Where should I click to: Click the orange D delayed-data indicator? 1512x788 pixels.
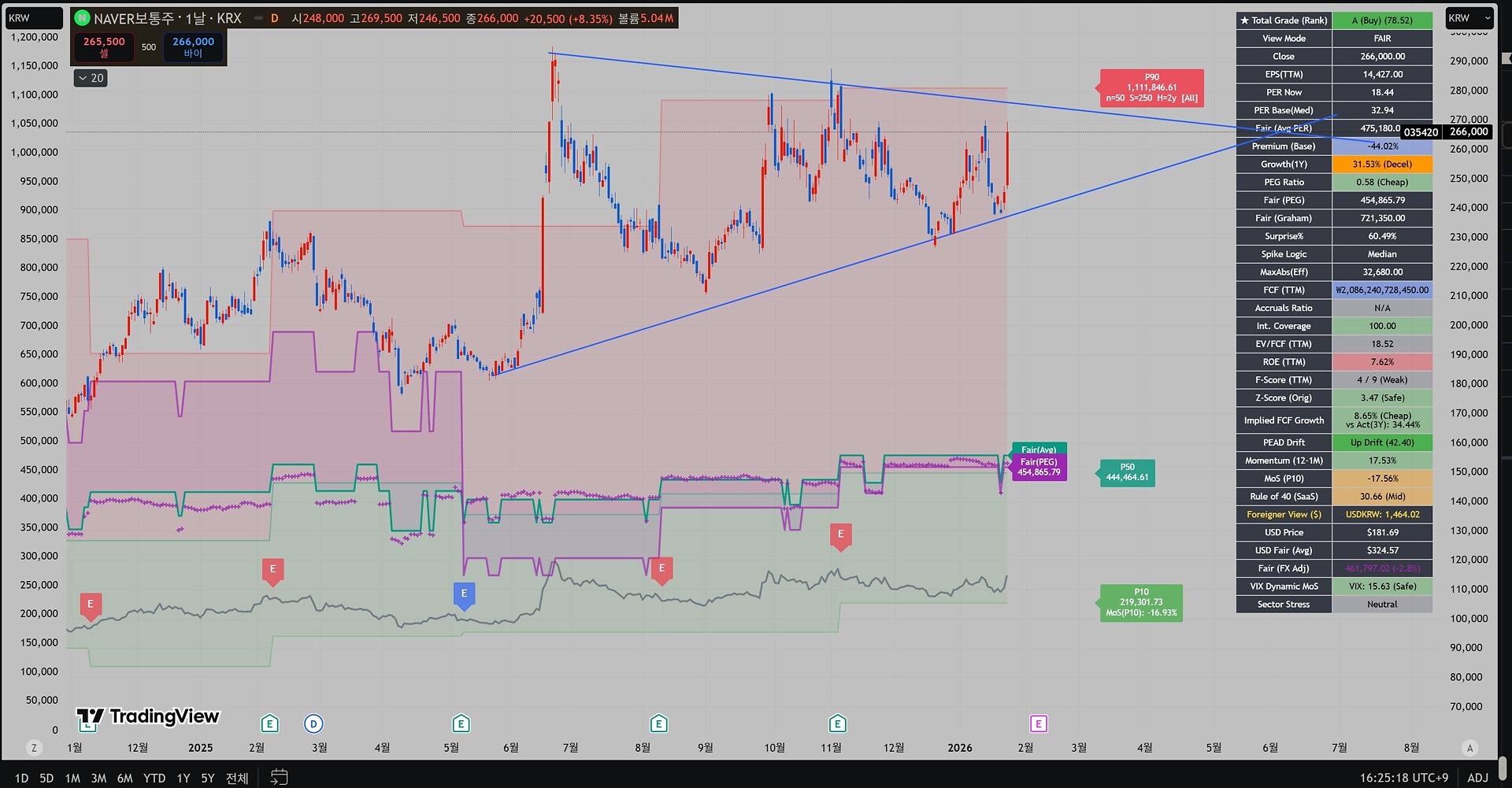click(275, 18)
